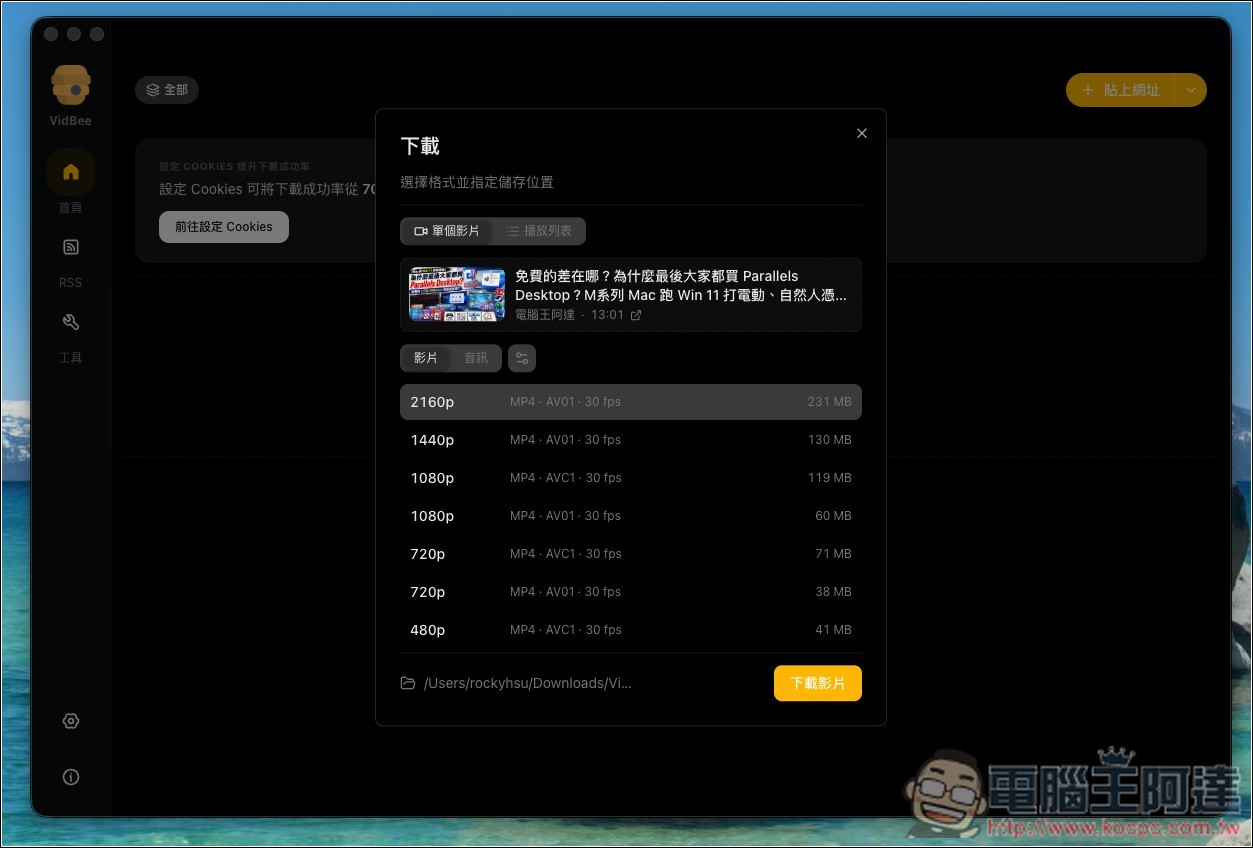
Task: Open the RSS feed section
Action: click(70, 247)
